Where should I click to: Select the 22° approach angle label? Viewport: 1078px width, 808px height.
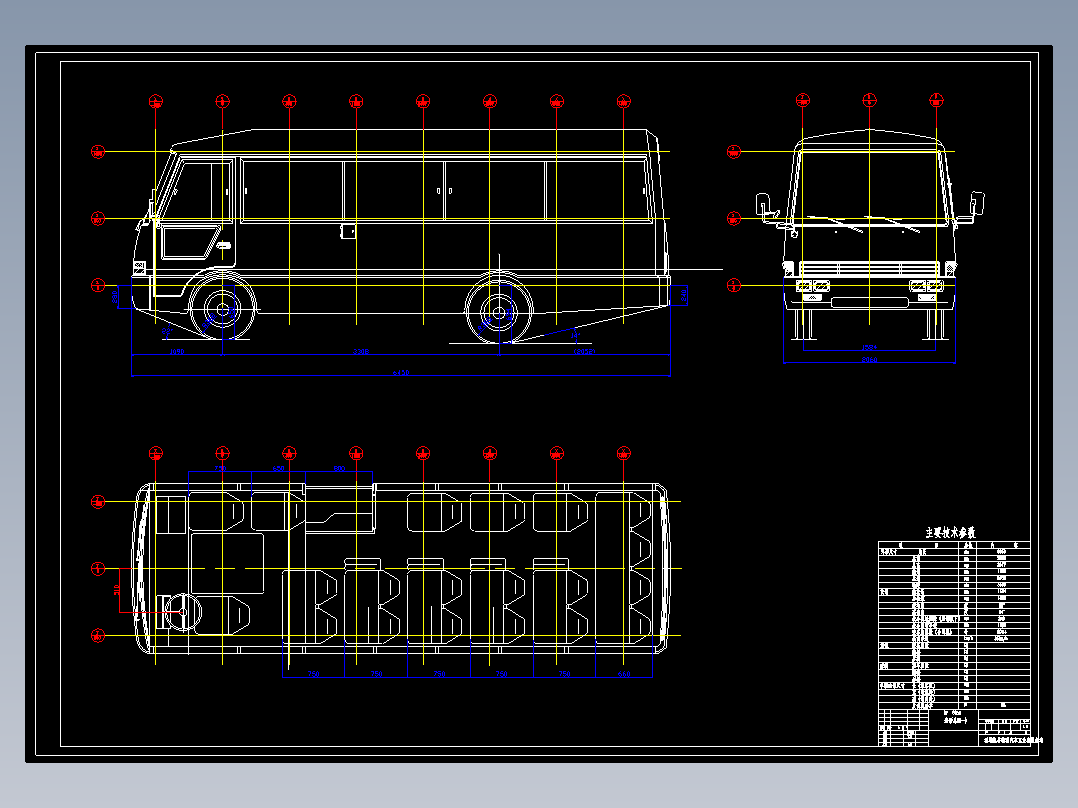tap(167, 331)
